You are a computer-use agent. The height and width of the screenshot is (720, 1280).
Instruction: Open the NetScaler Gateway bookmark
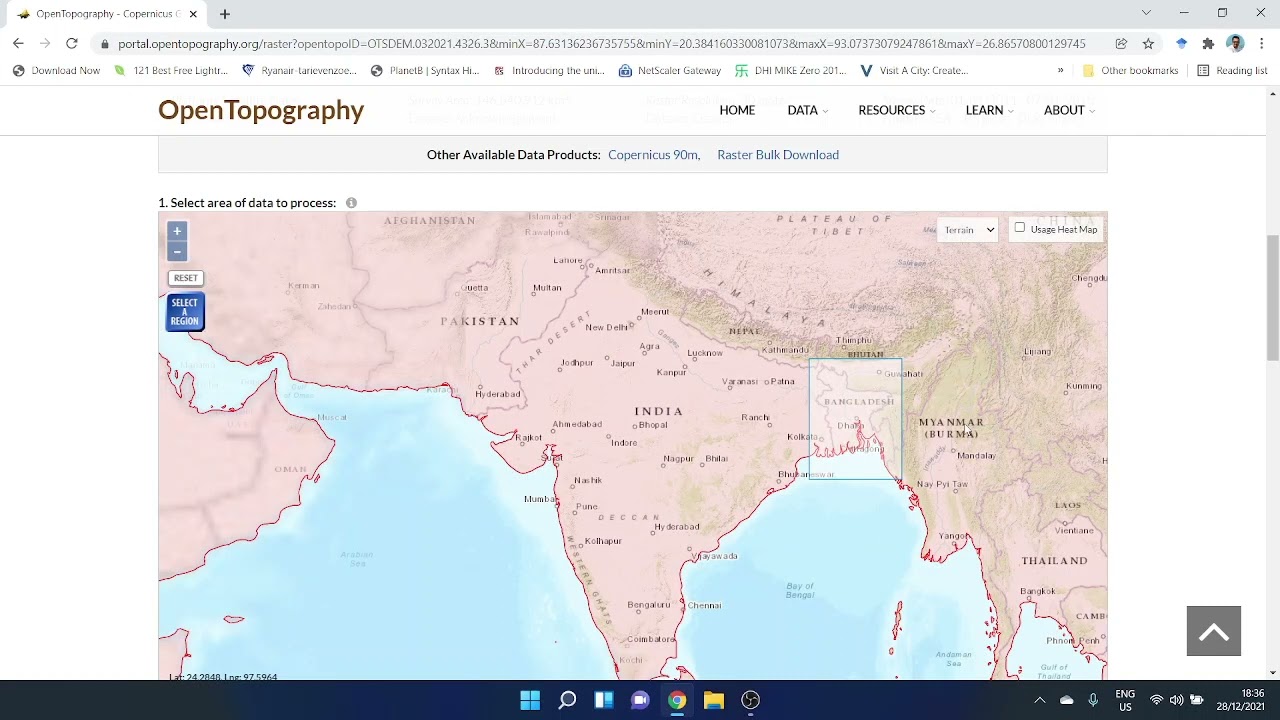[670, 71]
